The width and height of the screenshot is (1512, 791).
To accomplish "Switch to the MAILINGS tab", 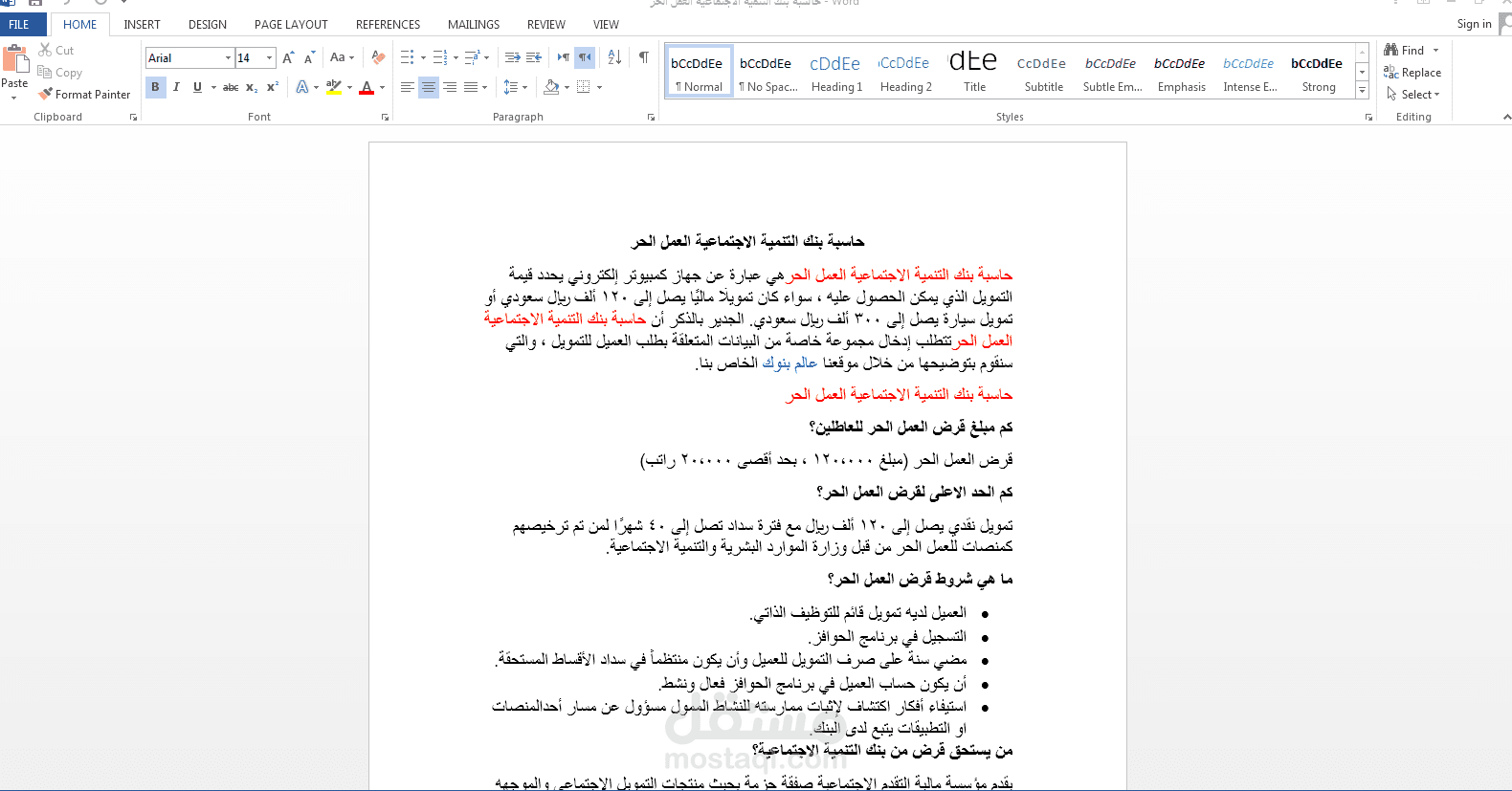I will (474, 24).
